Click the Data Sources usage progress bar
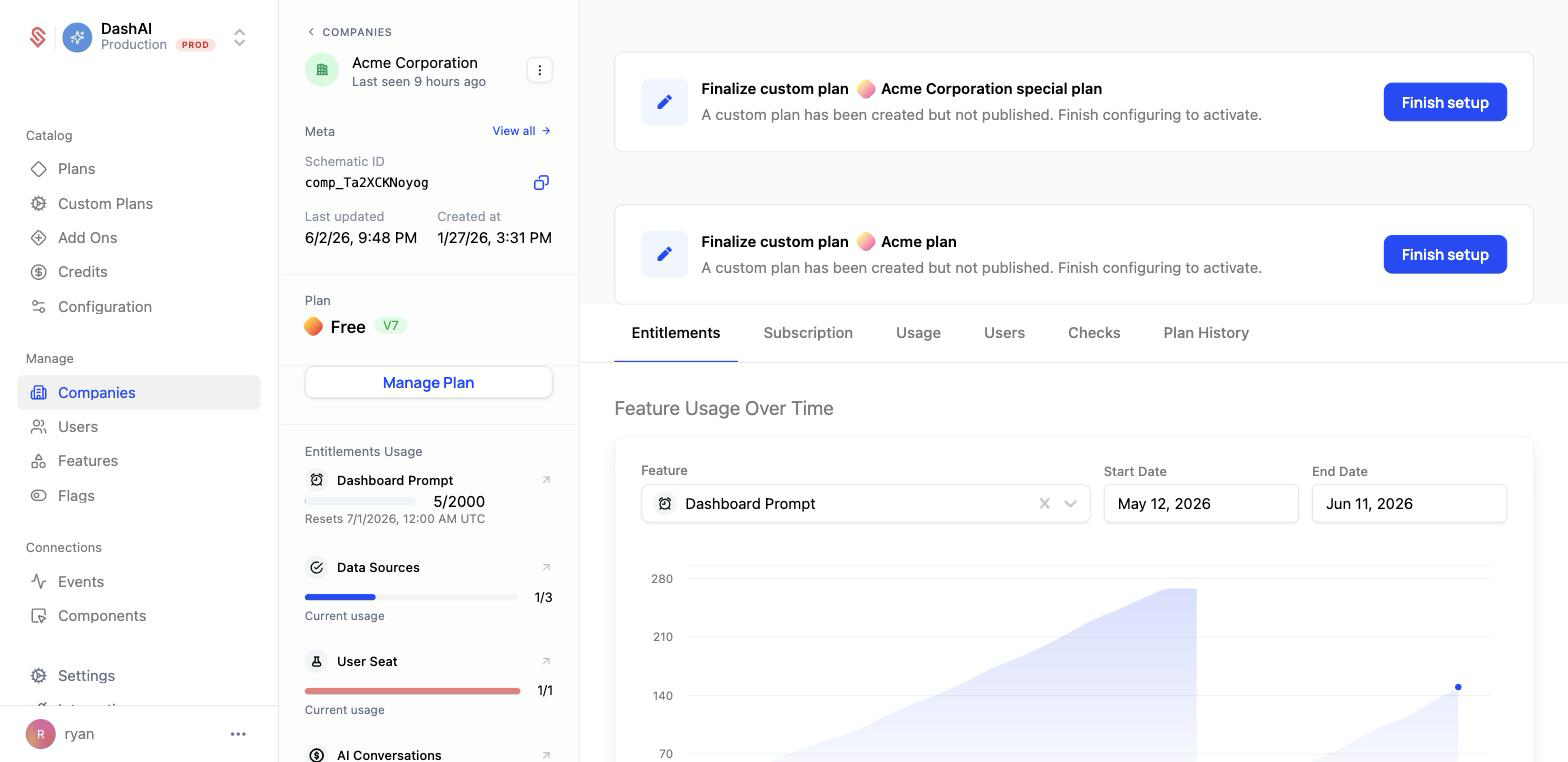This screenshot has width=1568, height=762. pos(411,597)
